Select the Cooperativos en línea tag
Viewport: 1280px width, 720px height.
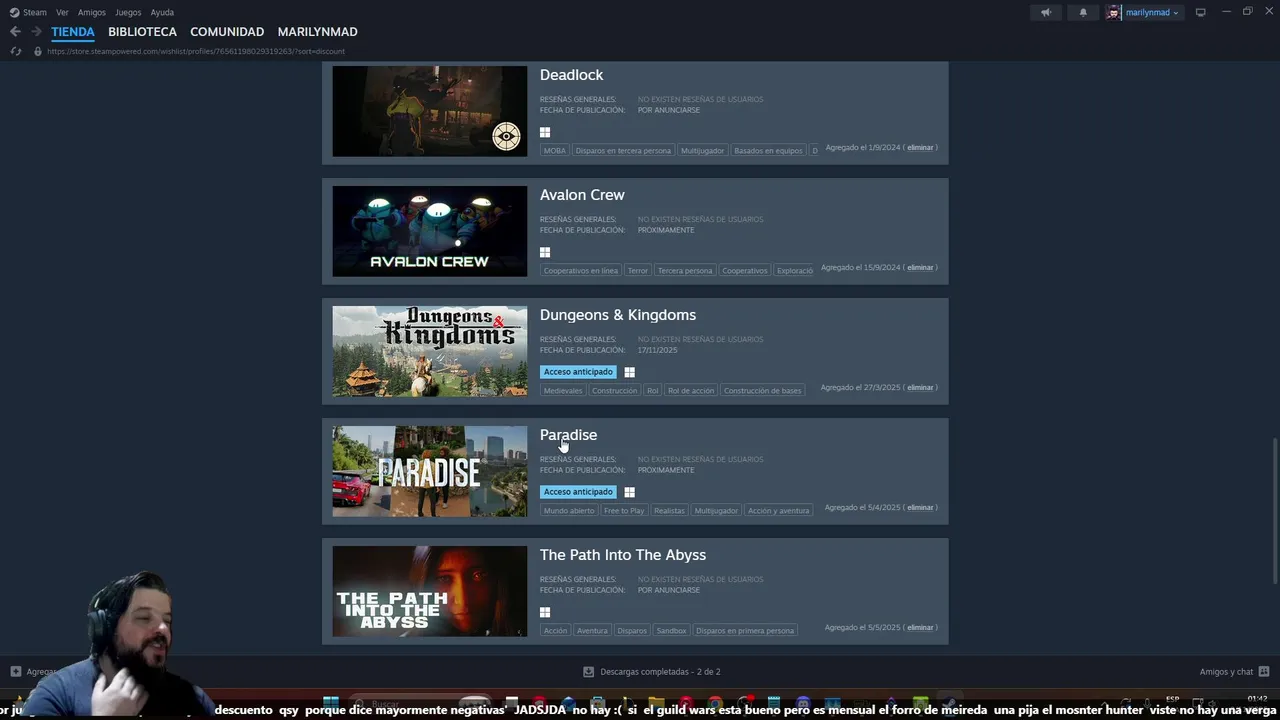tap(581, 271)
